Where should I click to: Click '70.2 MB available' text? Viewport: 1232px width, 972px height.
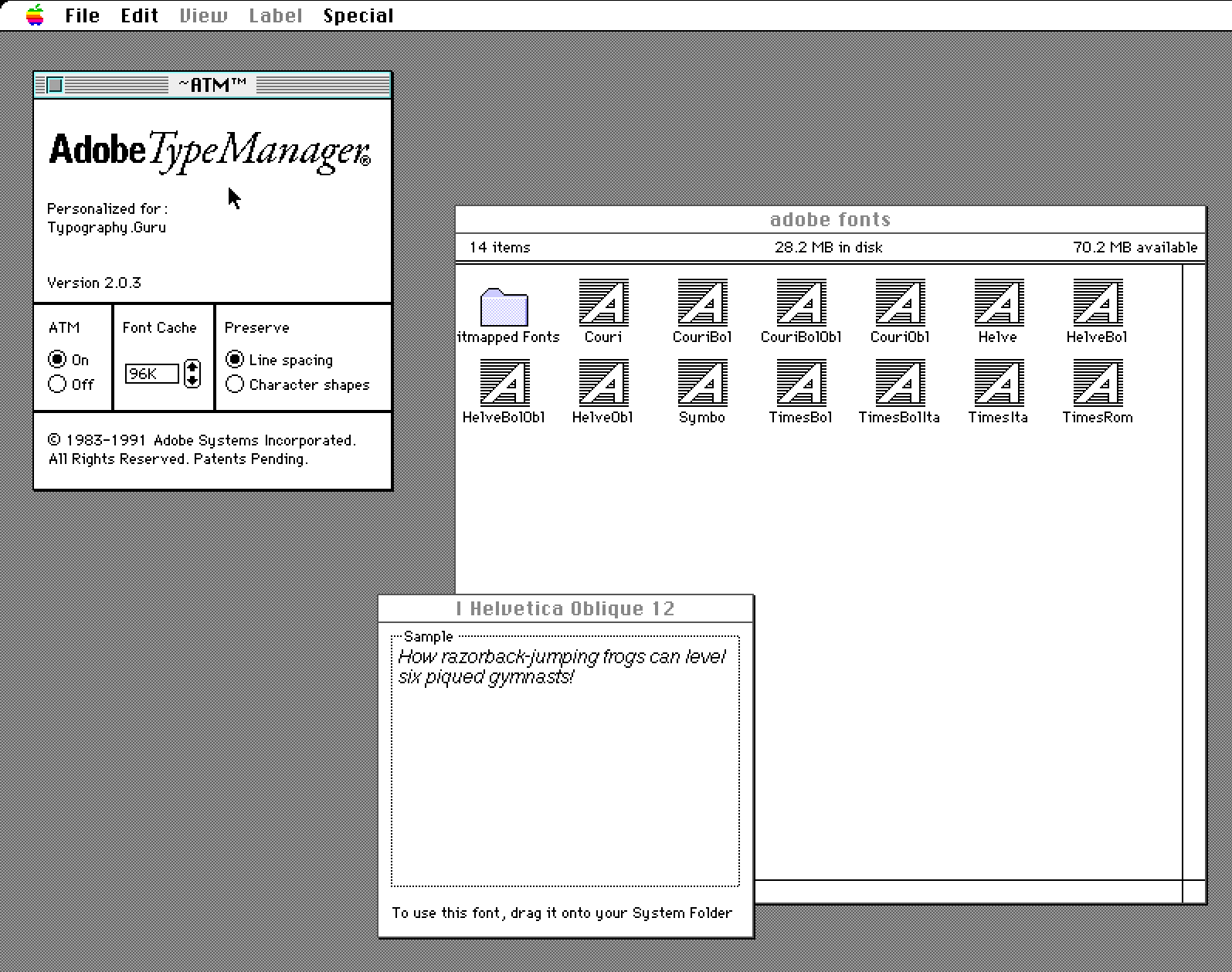point(1135,247)
